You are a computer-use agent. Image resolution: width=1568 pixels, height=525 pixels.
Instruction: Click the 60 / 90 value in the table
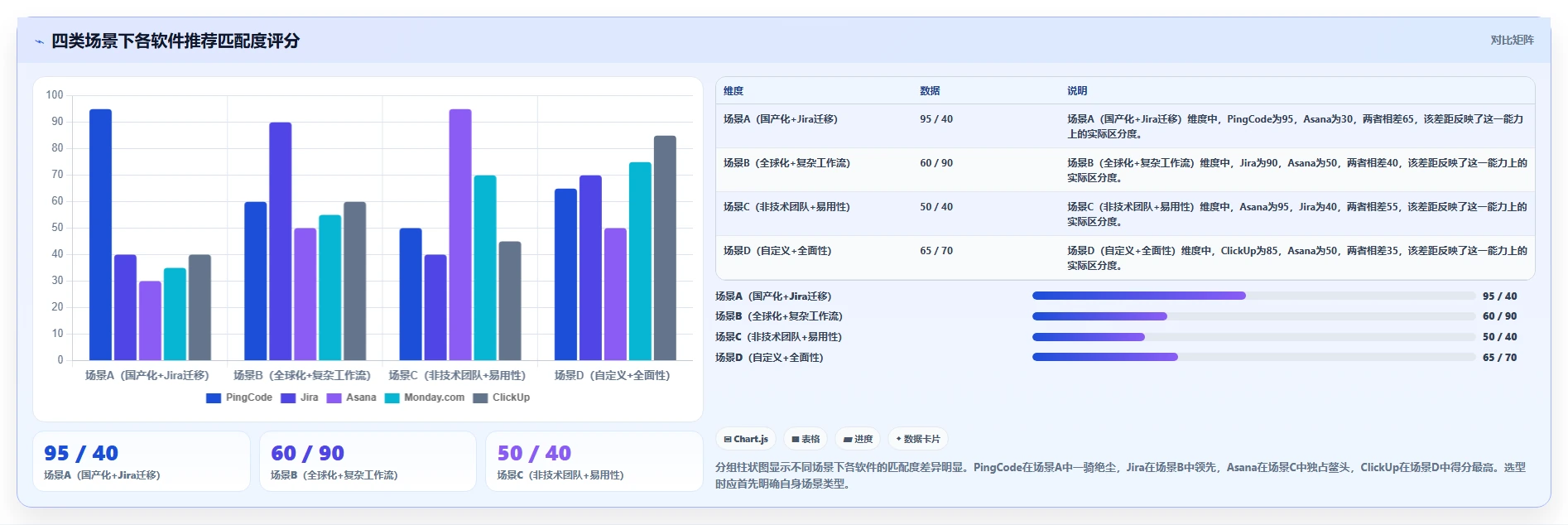click(936, 163)
